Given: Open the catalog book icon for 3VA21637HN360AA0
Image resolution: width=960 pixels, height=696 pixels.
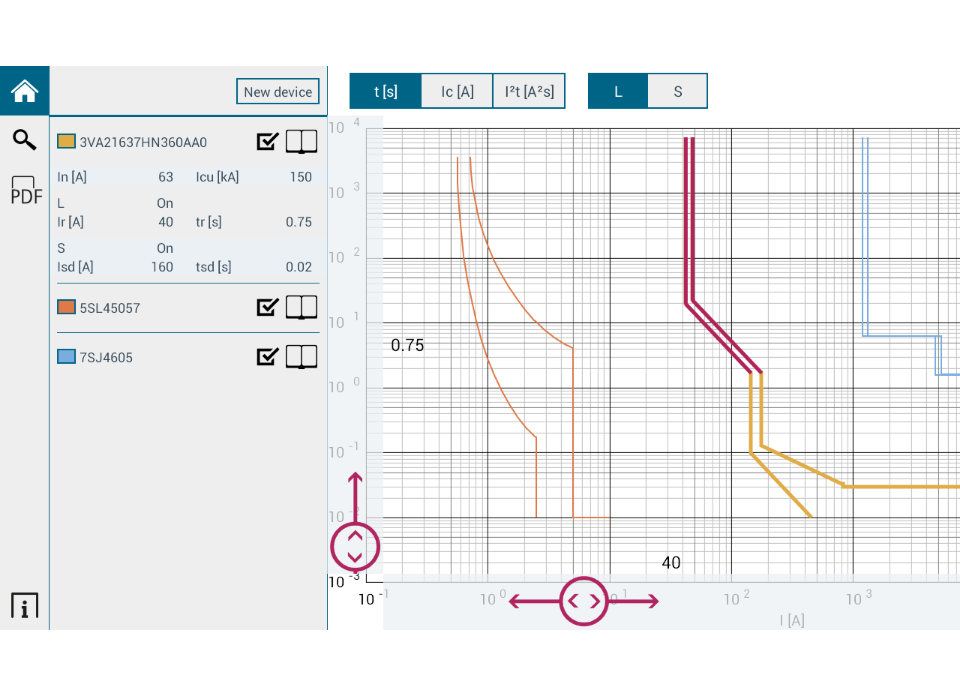Looking at the screenshot, I should tap(301, 141).
